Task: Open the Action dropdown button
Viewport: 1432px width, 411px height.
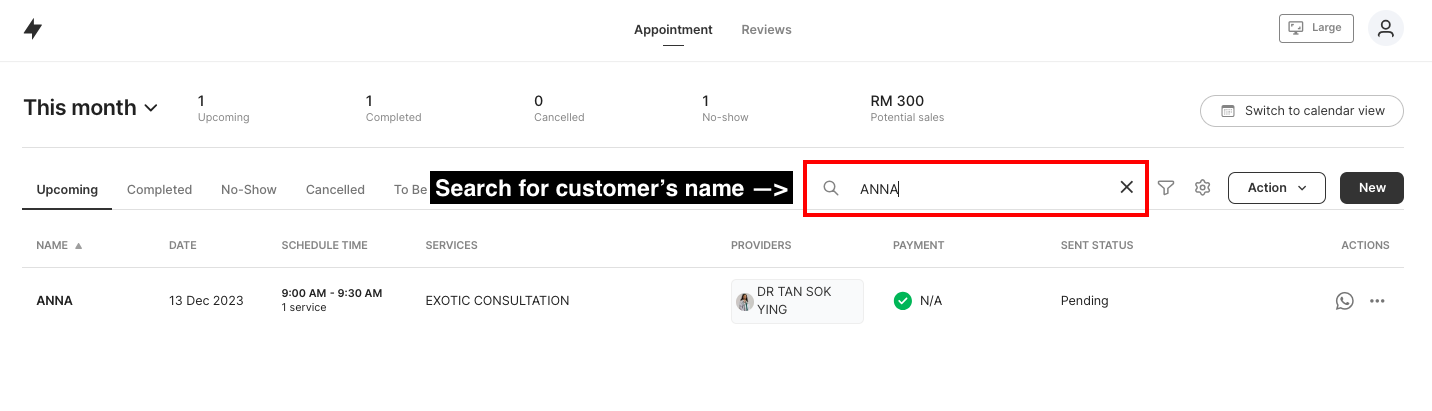Action: point(1276,187)
